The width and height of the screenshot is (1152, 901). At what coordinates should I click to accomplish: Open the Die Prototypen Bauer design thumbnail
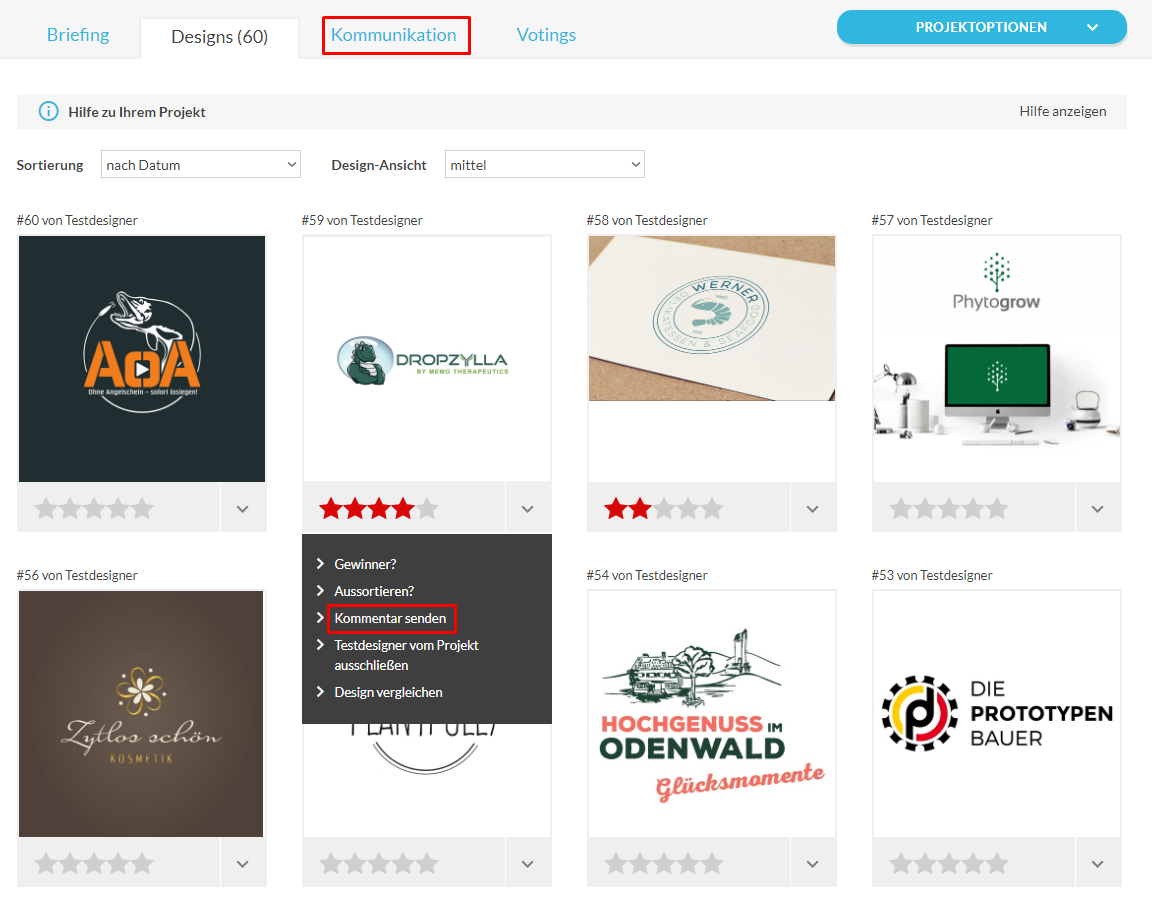(997, 714)
